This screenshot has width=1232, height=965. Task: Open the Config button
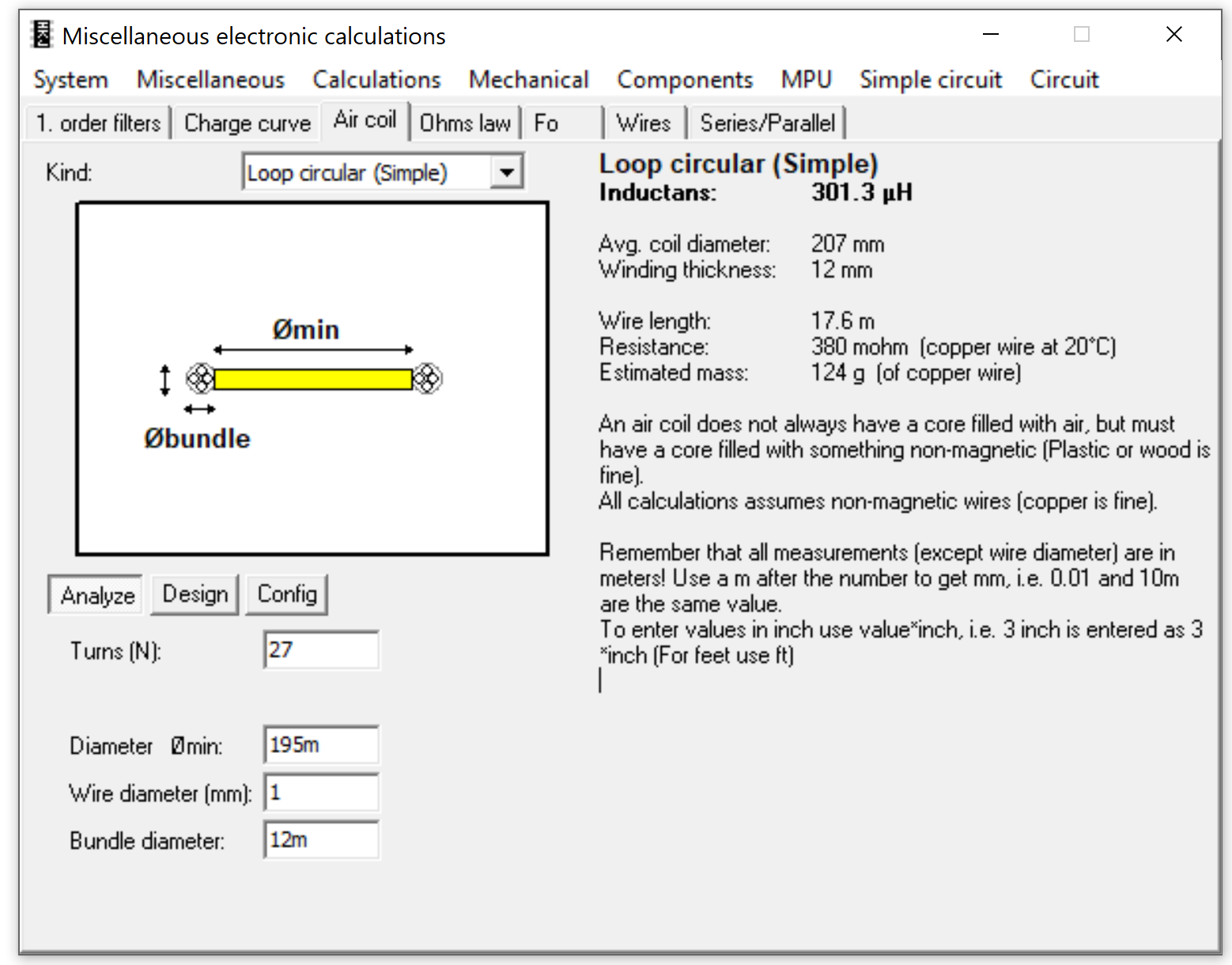tap(287, 594)
